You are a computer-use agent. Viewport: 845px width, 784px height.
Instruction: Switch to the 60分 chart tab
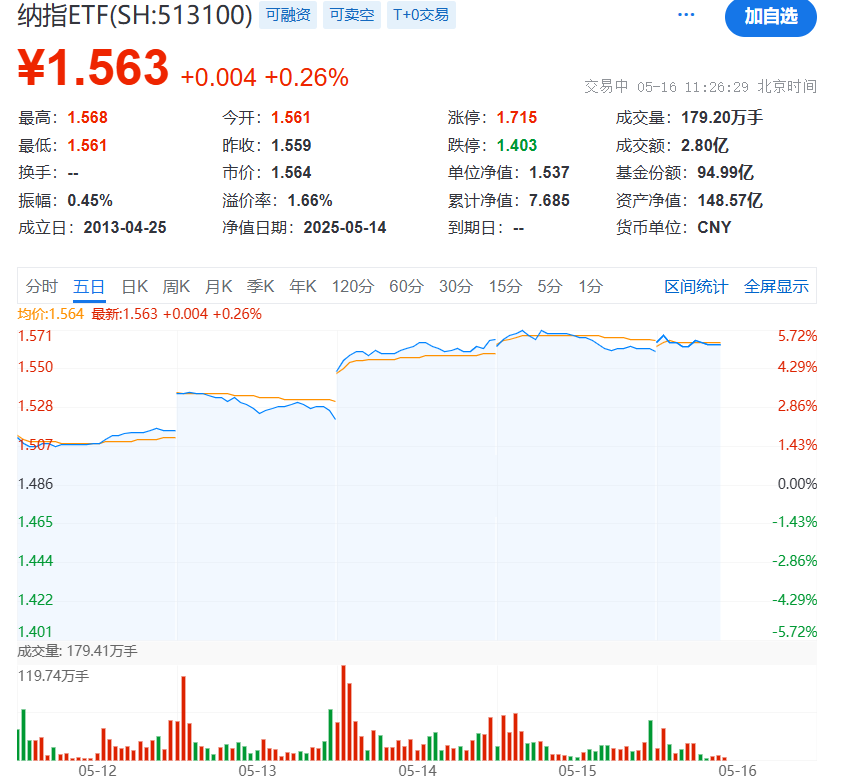tap(406, 286)
